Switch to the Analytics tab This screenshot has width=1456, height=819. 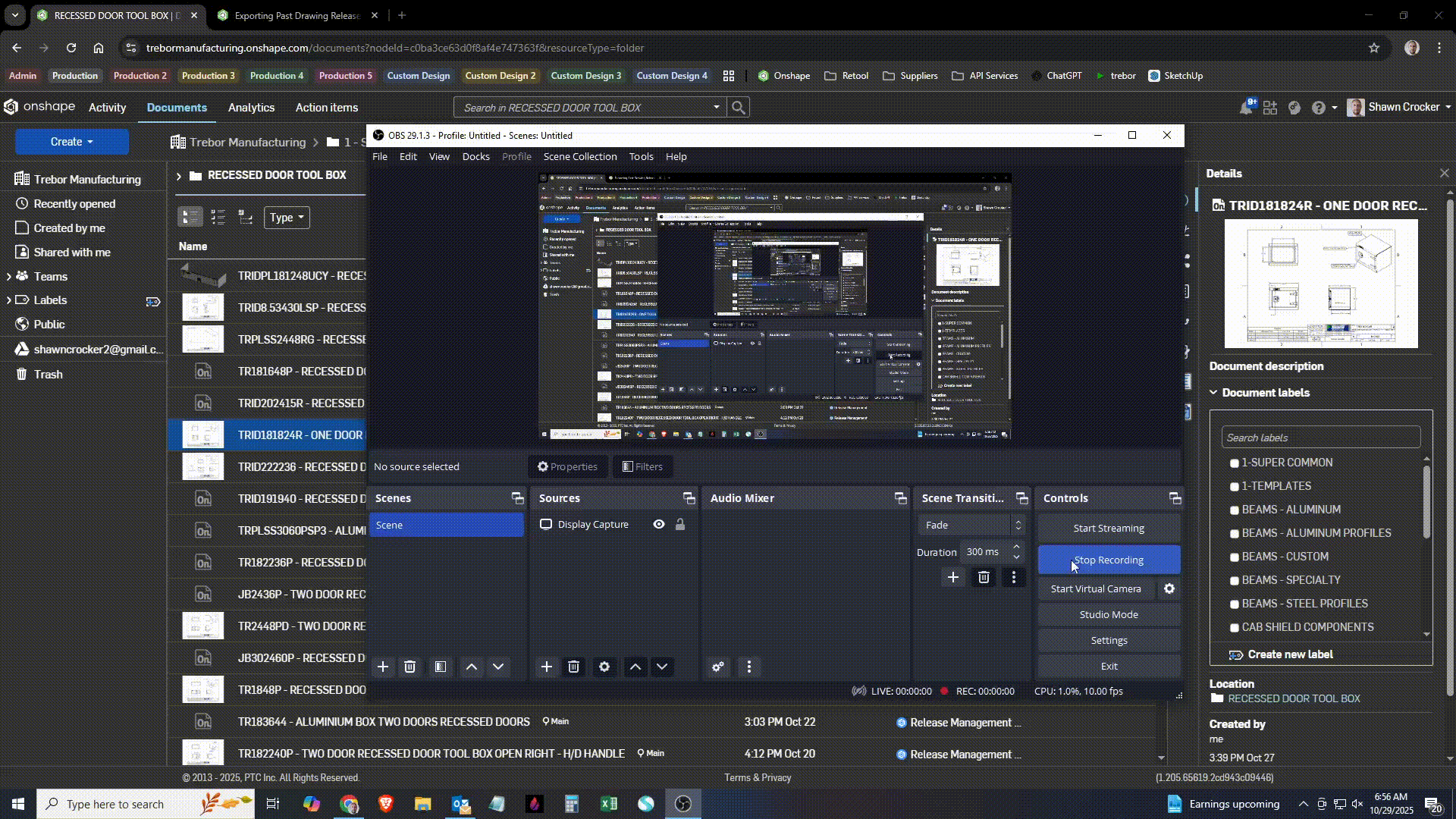click(x=251, y=108)
